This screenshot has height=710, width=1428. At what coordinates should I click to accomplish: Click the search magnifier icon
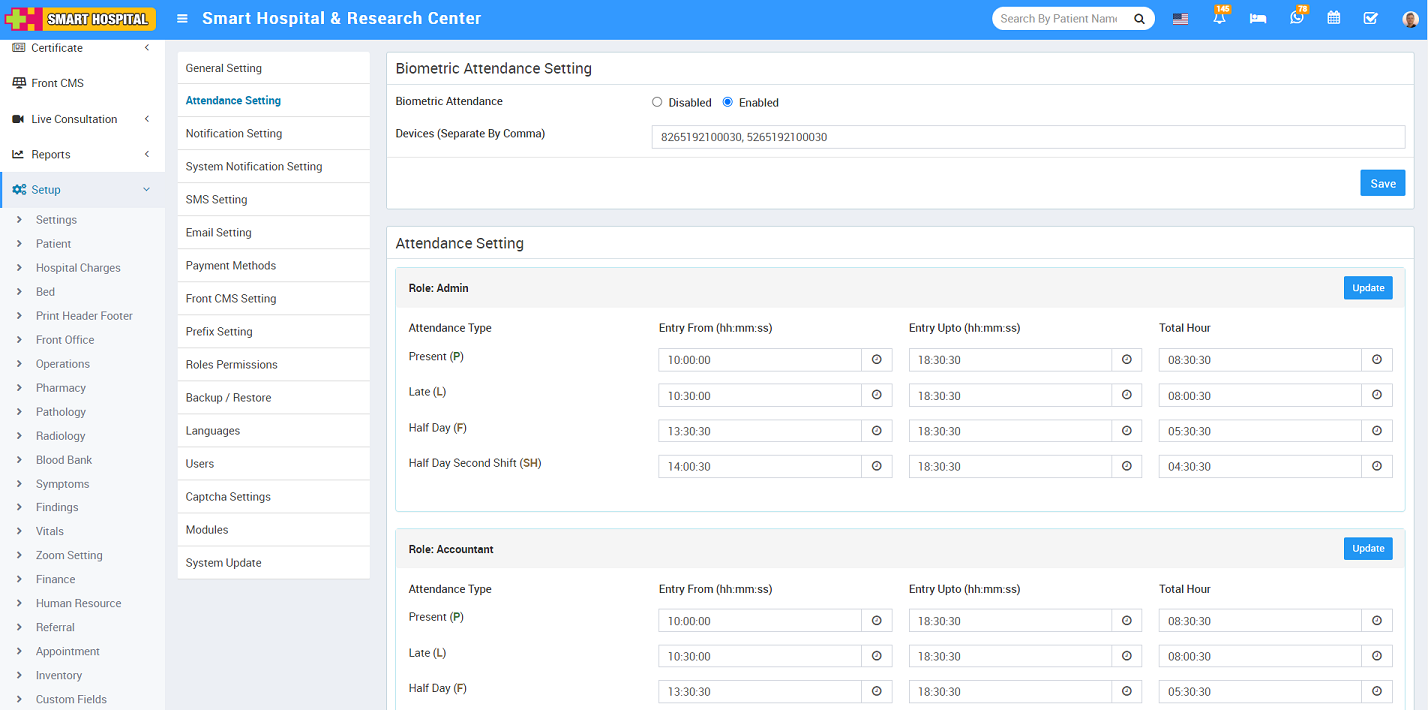click(1139, 19)
